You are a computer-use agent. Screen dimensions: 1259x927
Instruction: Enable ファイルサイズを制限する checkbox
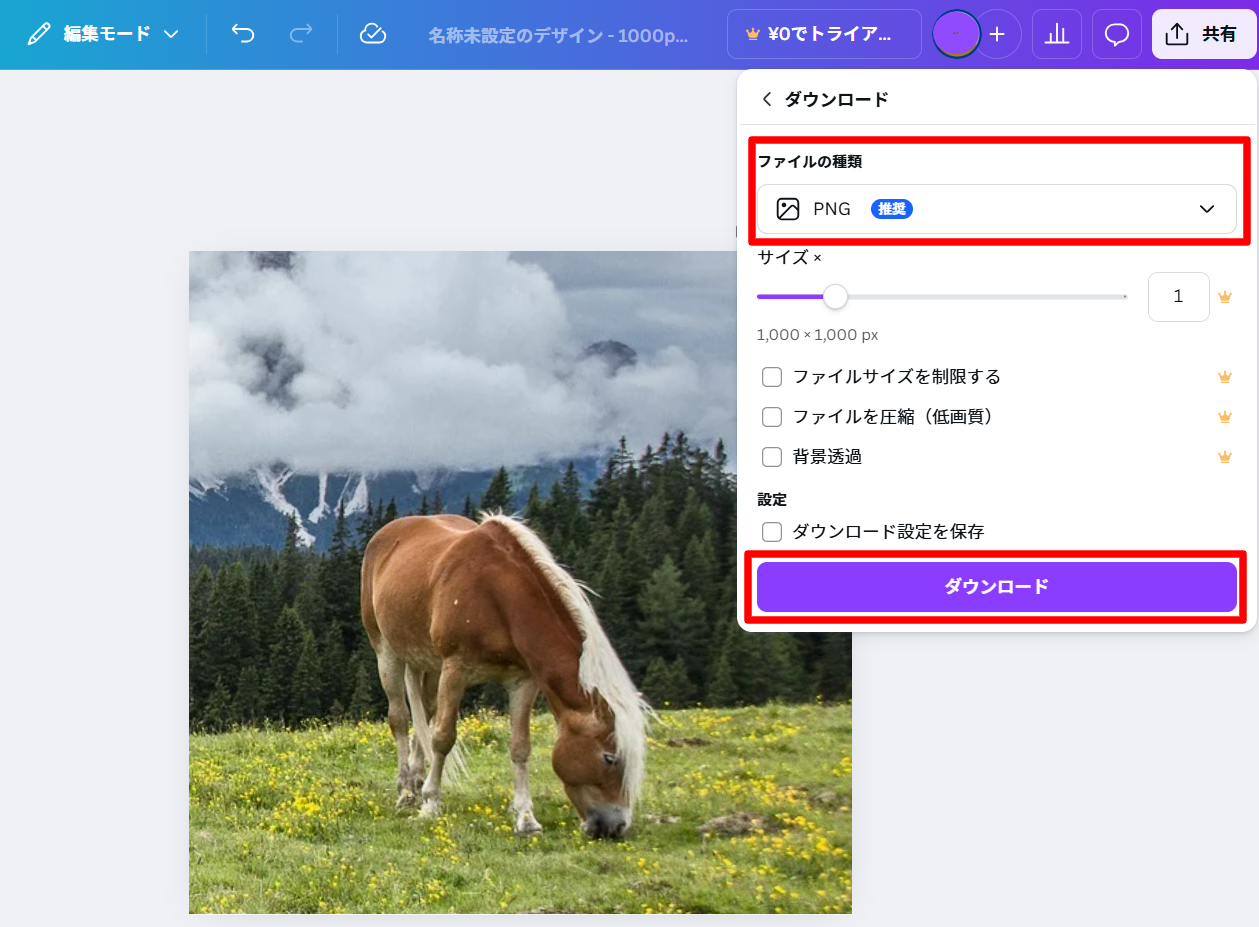coord(772,377)
